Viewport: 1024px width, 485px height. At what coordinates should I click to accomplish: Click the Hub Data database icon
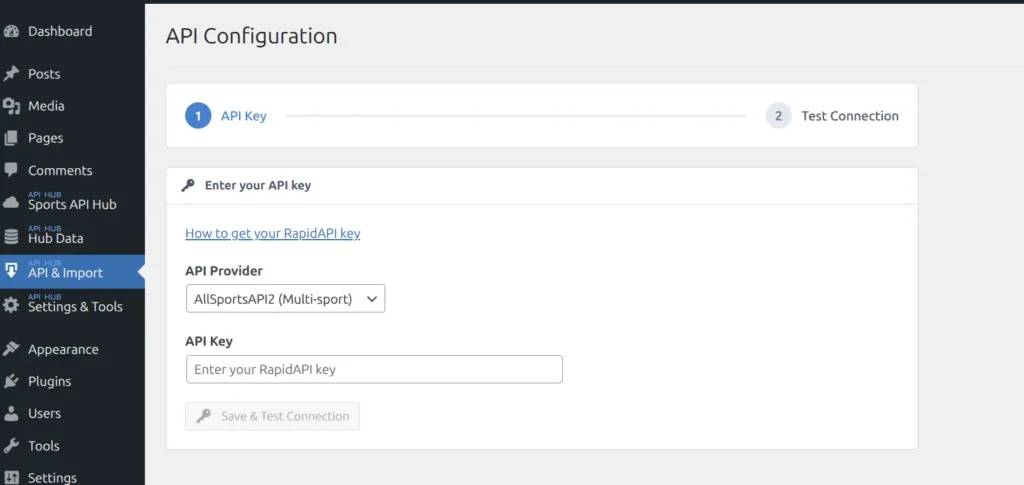click(x=11, y=237)
